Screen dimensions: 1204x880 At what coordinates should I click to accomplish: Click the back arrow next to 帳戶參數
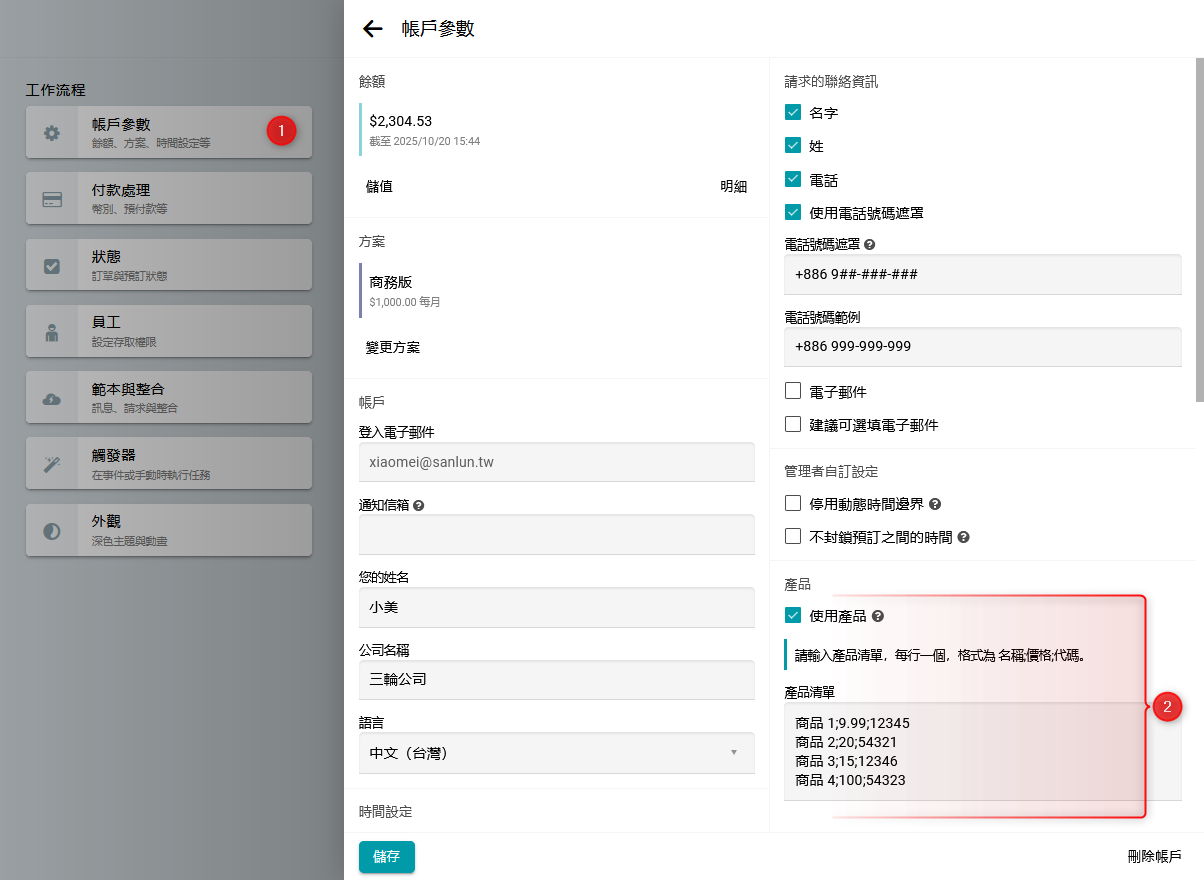click(x=373, y=29)
